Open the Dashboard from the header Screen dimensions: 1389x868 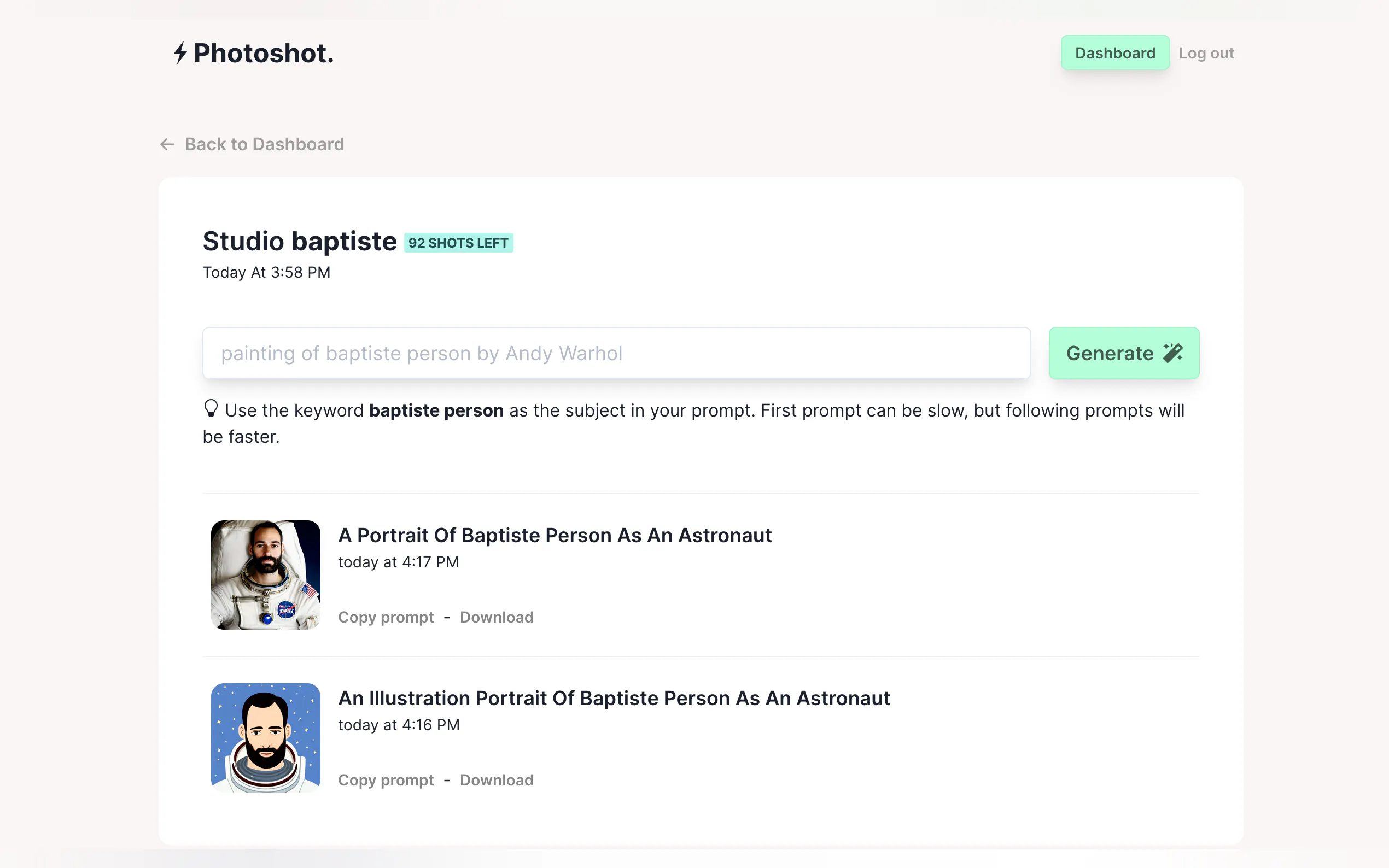click(1114, 53)
